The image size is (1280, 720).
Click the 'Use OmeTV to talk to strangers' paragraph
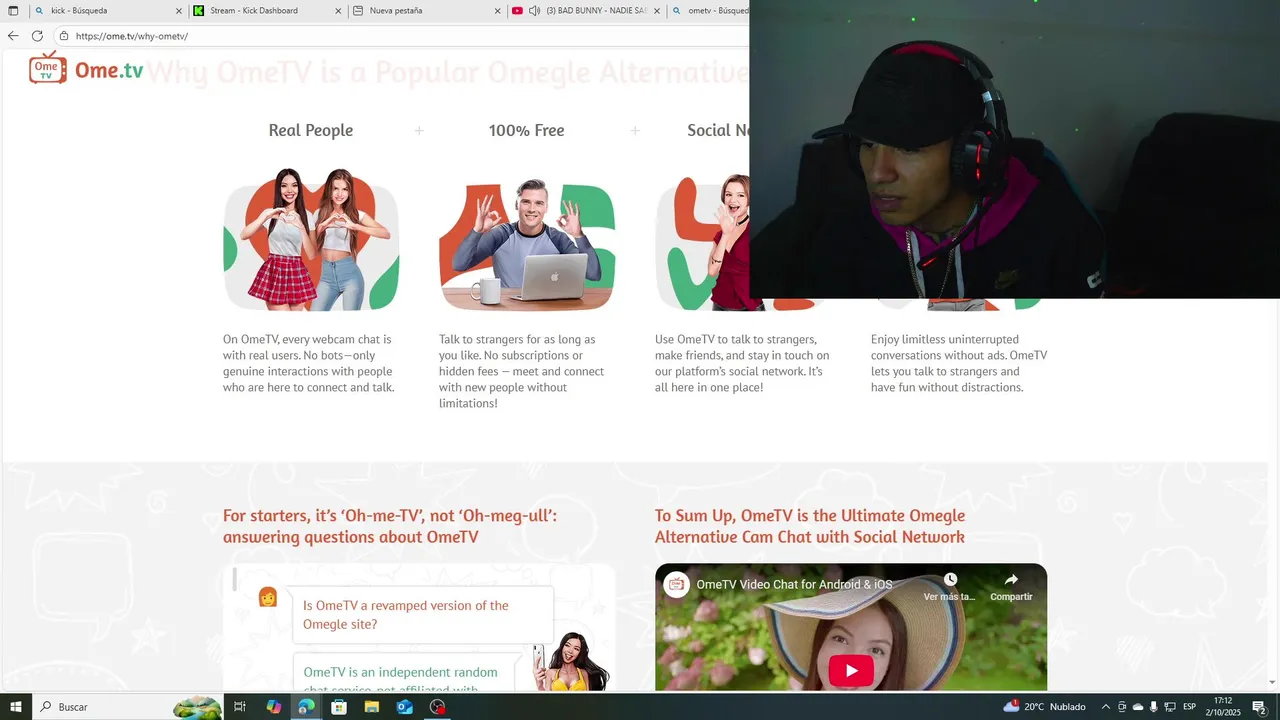[x=742, y=363]
